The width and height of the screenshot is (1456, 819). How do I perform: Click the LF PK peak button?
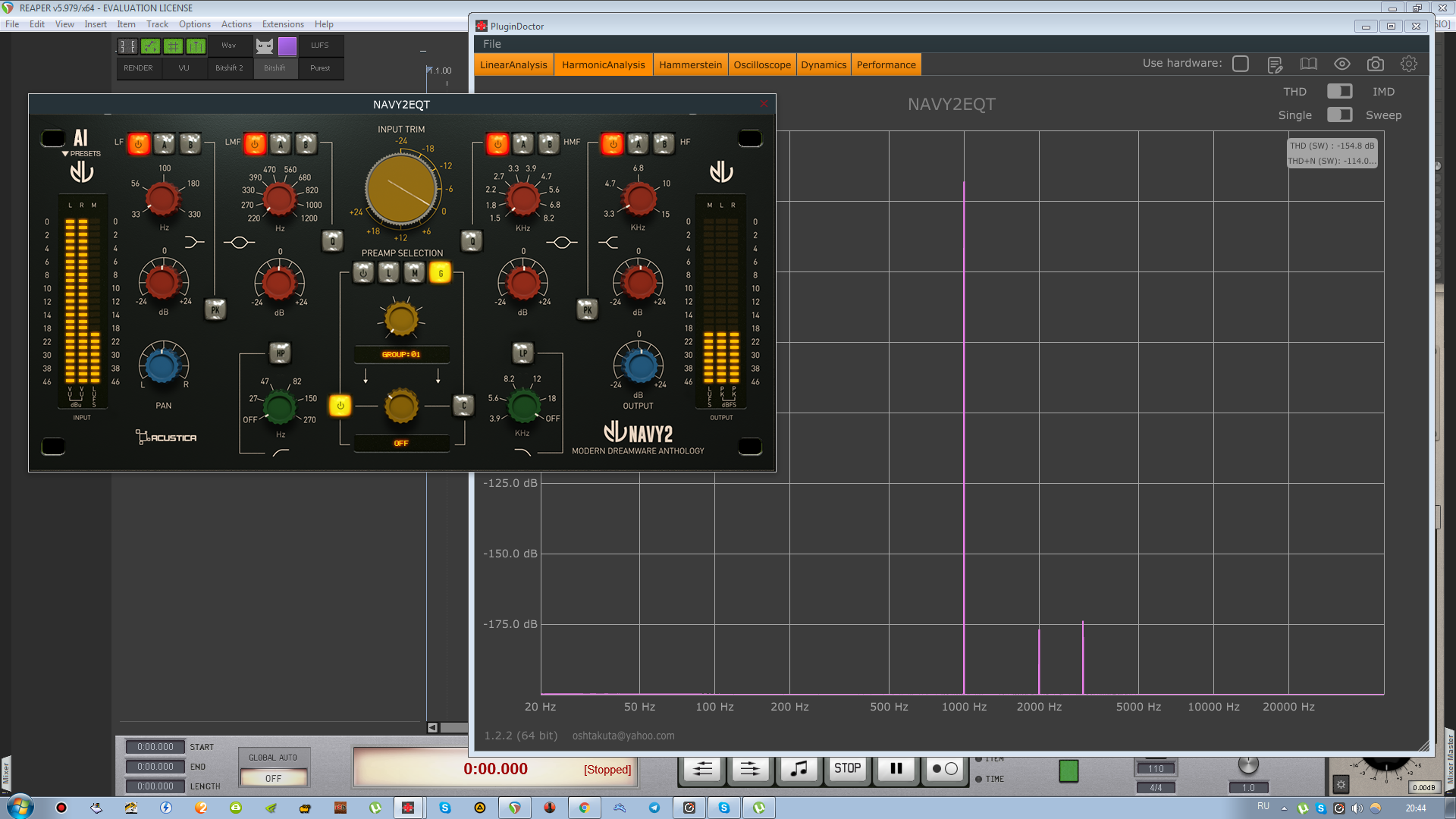click(x=215, y=309)
